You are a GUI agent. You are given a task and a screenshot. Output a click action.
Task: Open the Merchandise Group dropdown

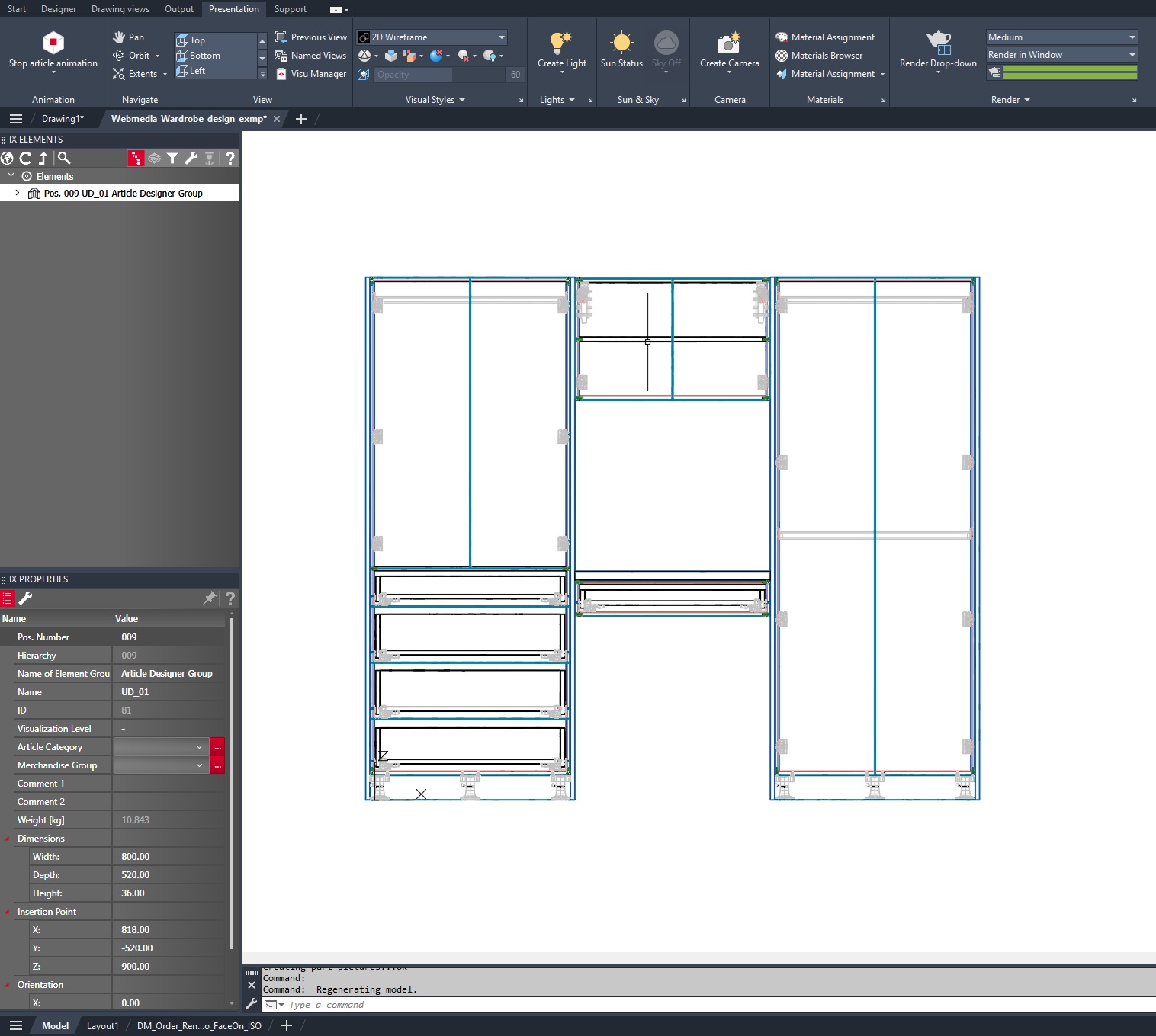[x=160, y=765]
